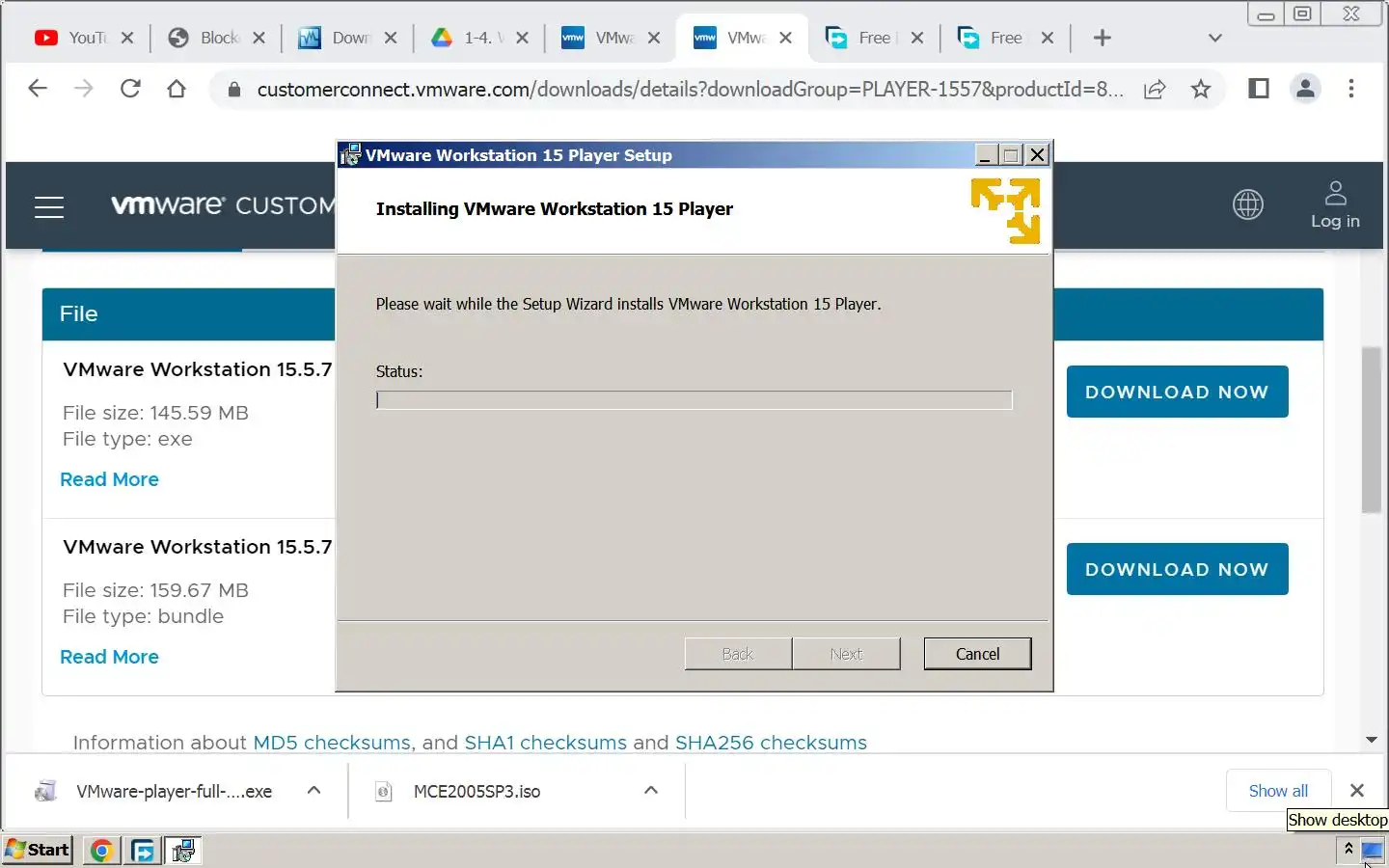Open the Chrome profile avatar
The height and width of the screenshot is (868, 1389).
[1305, 89]
